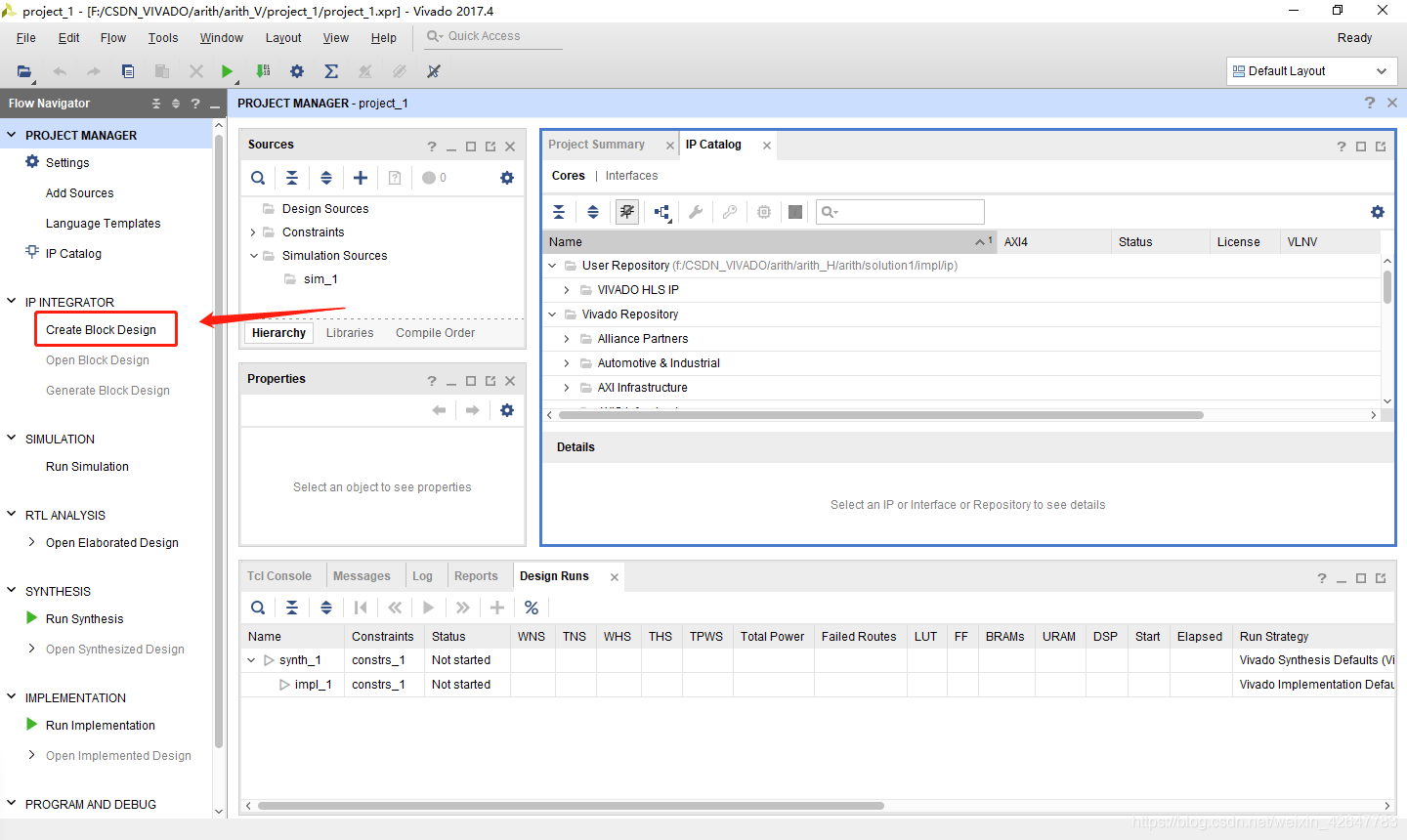This screenshot has height=840, width=1407.
Task: Expand VIVADO HLS IP folder
Action: click(x=567, y=290)
